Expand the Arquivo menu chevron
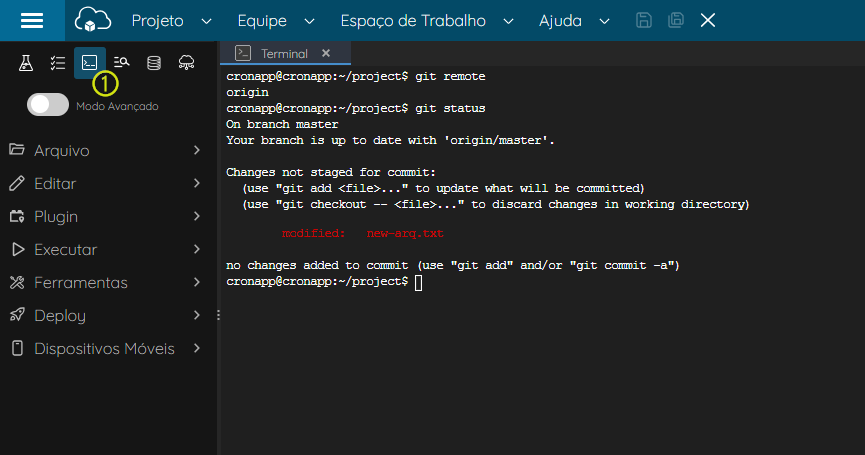The width and height of the screenshot is (865, 455). click(x=197, y=150)
